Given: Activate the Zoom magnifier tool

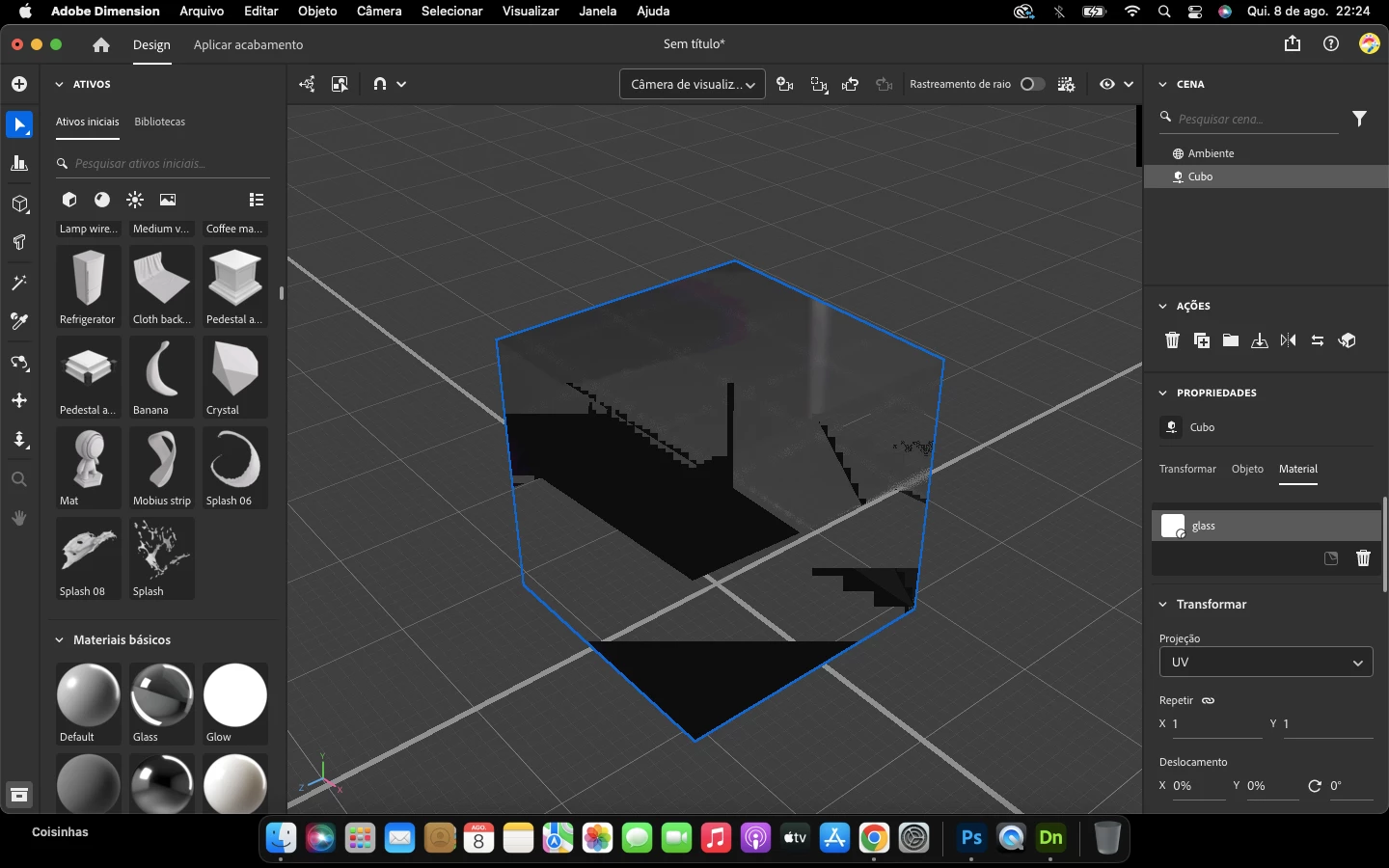Looking at the screenshot, I should (19, 479).
